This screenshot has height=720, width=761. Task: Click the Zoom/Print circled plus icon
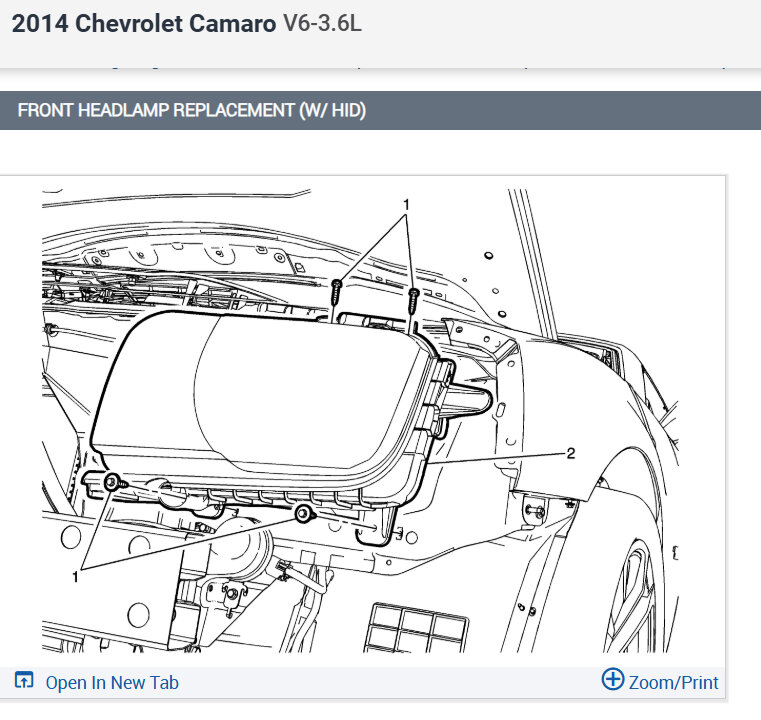pos(612,679)
